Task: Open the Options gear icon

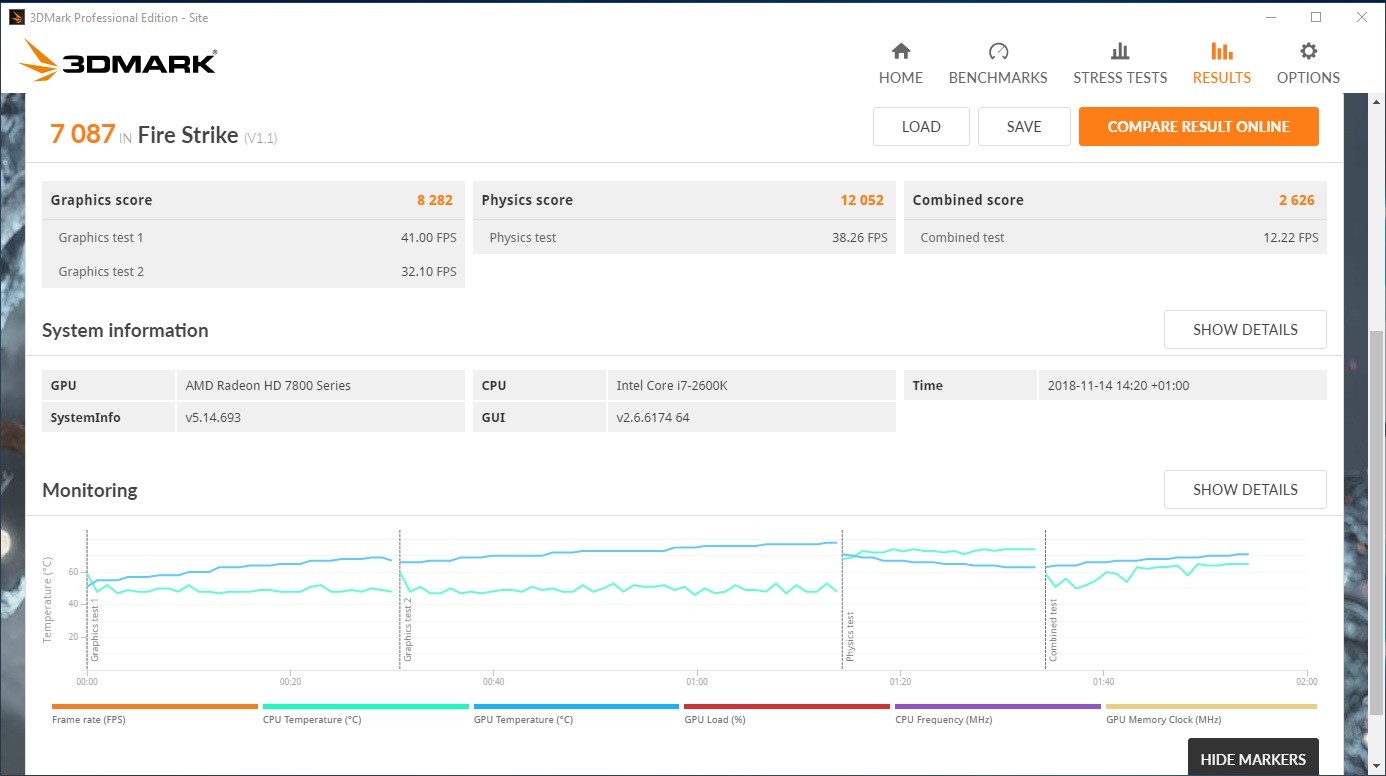Action: click(x=1308, y=51)
